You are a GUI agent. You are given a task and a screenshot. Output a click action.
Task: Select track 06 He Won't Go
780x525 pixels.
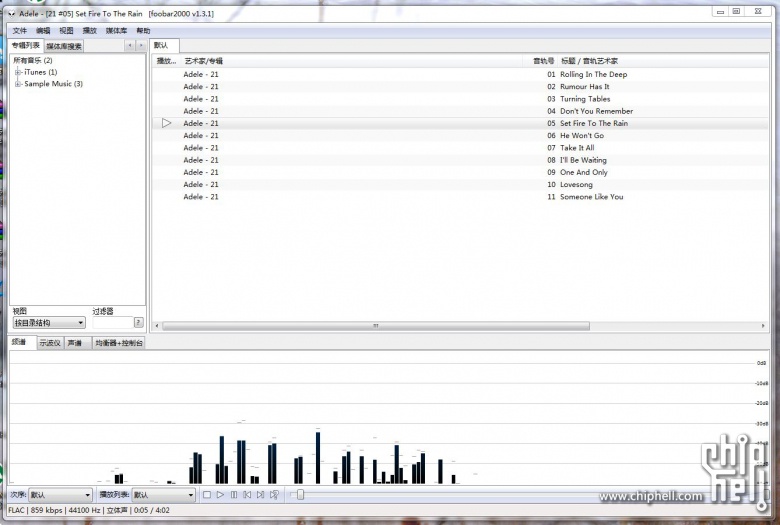(x=460, y=135)
